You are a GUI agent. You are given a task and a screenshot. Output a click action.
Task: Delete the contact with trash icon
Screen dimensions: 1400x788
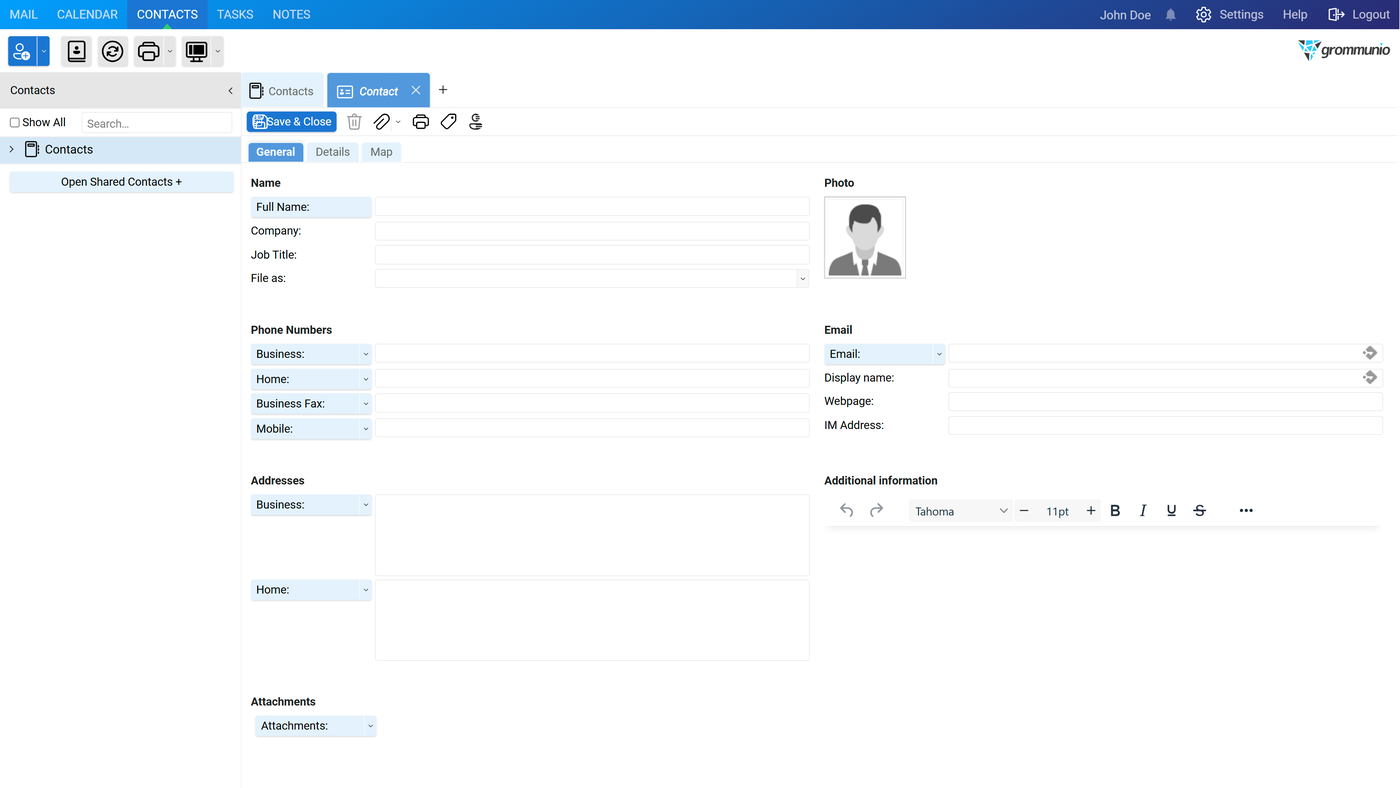coord(354,122)
